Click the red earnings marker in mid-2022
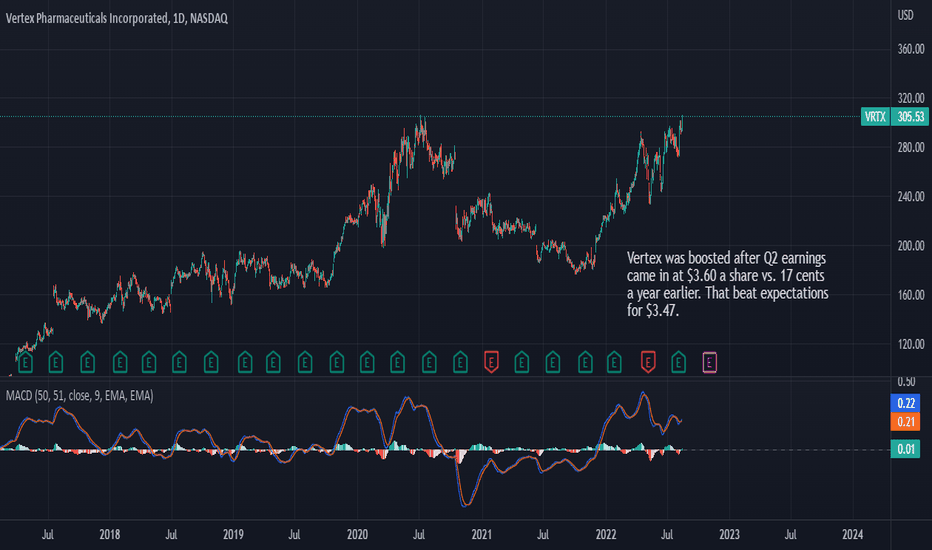The width and height of the screenshot is (932, 550). click(x=648, y=362)
